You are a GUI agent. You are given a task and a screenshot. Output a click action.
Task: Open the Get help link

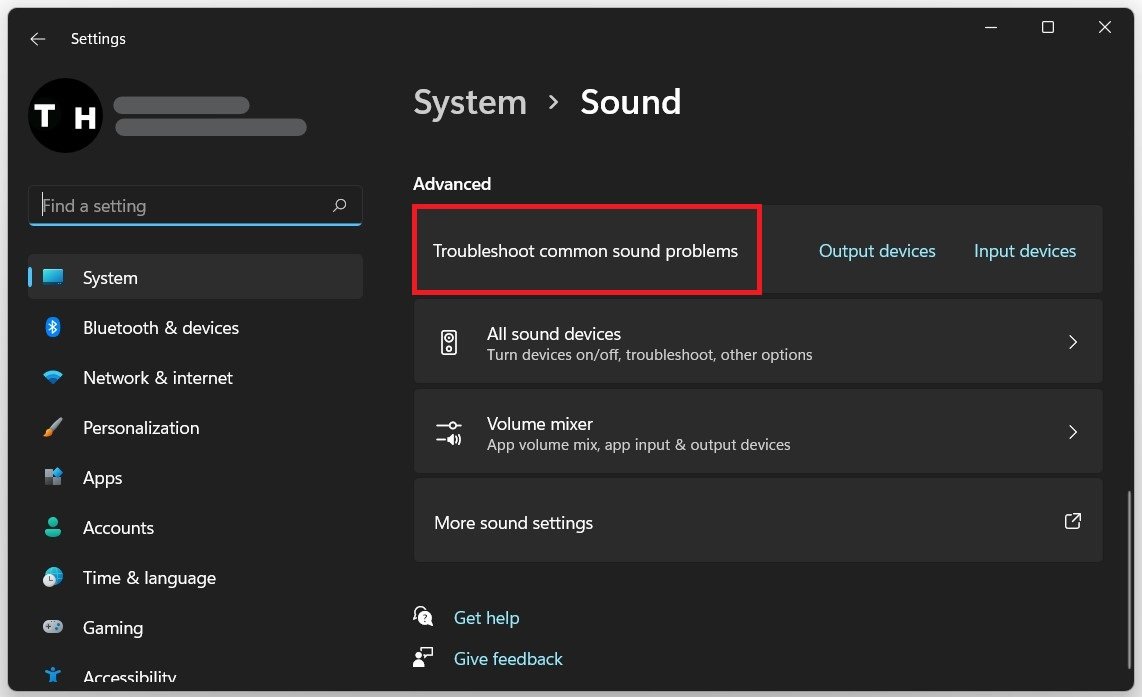[486, 618]
